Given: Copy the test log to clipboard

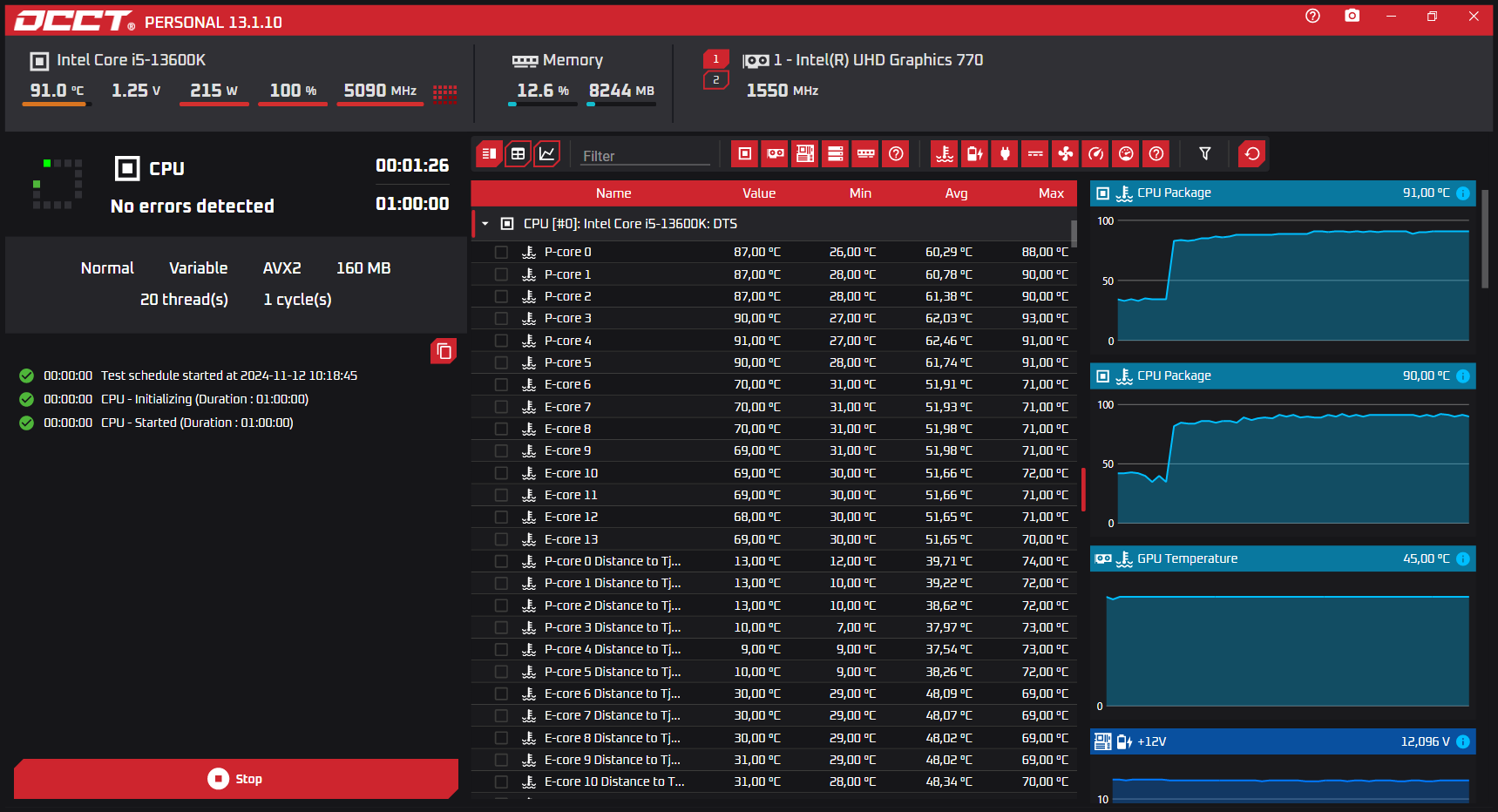Looking at the screenshot, I should point(444,350).
